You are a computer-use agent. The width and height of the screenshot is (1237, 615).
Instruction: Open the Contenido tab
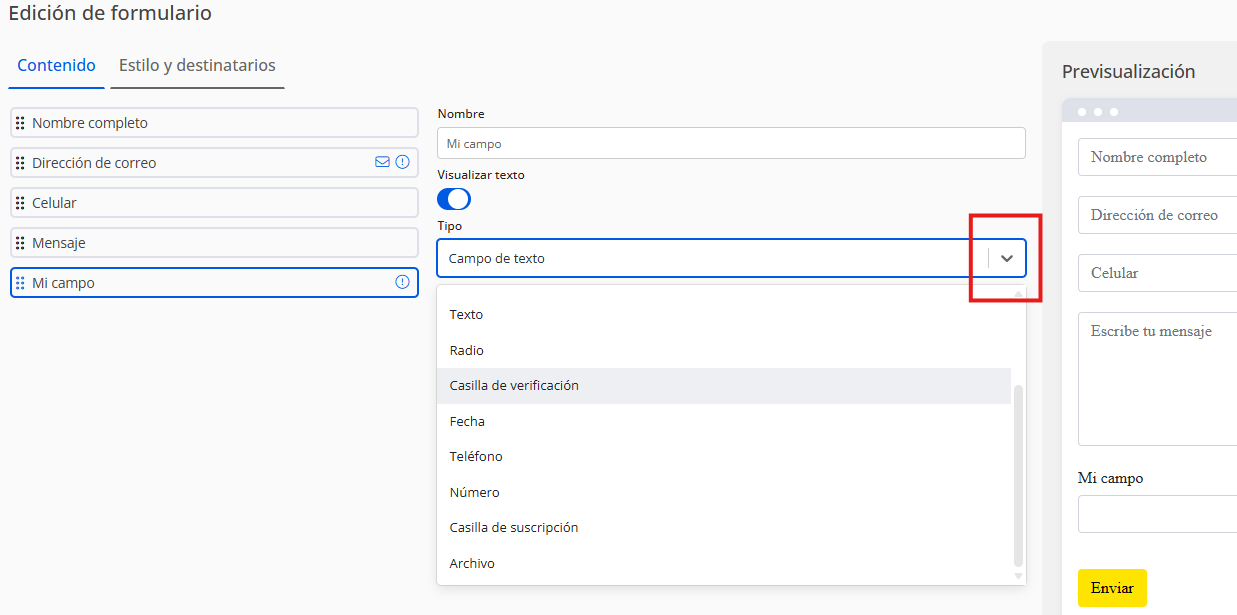[x=57, y=66]
